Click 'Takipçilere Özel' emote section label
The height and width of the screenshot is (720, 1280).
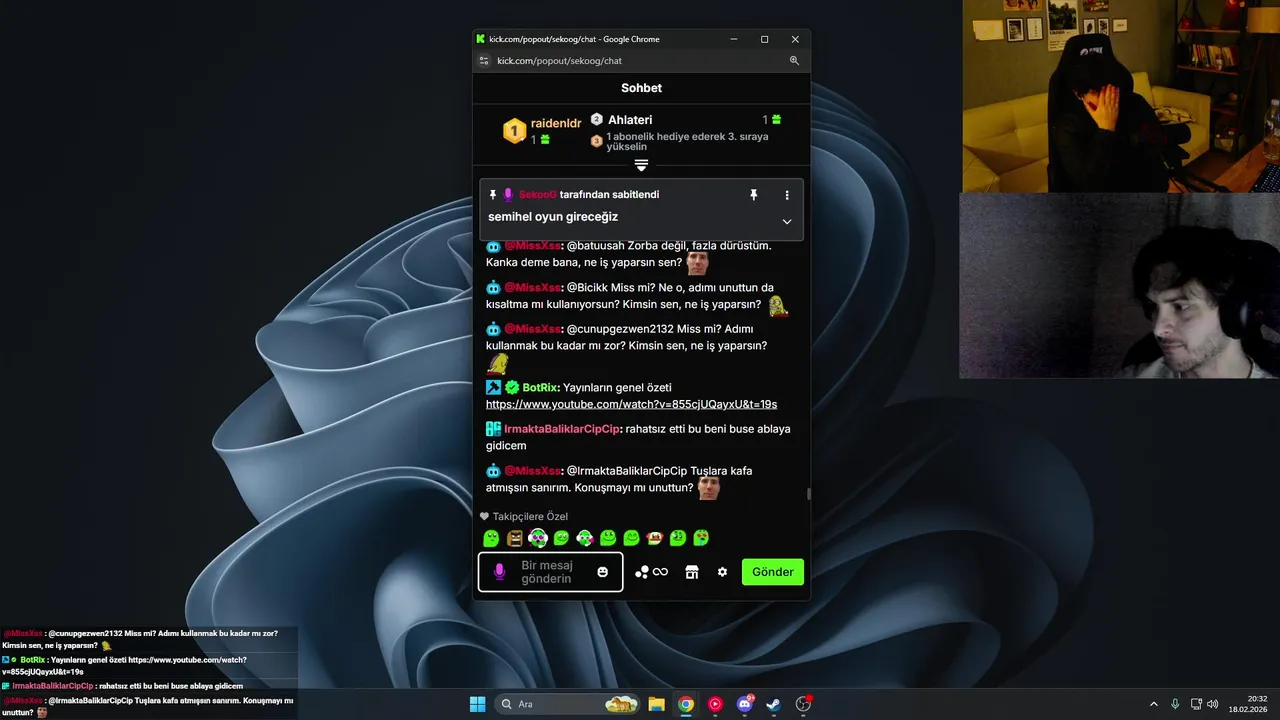point(530,517)
